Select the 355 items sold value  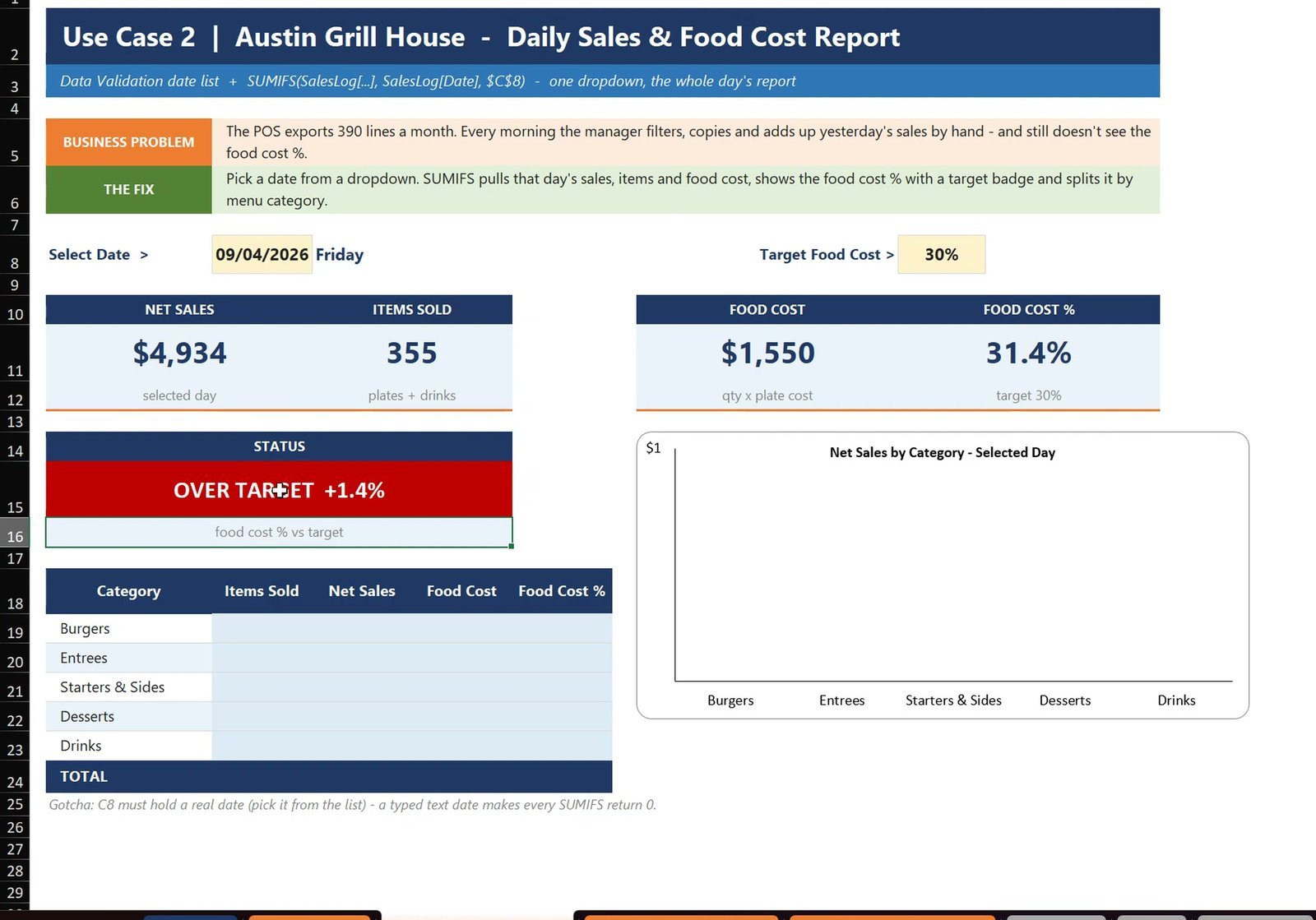(412, 353)
